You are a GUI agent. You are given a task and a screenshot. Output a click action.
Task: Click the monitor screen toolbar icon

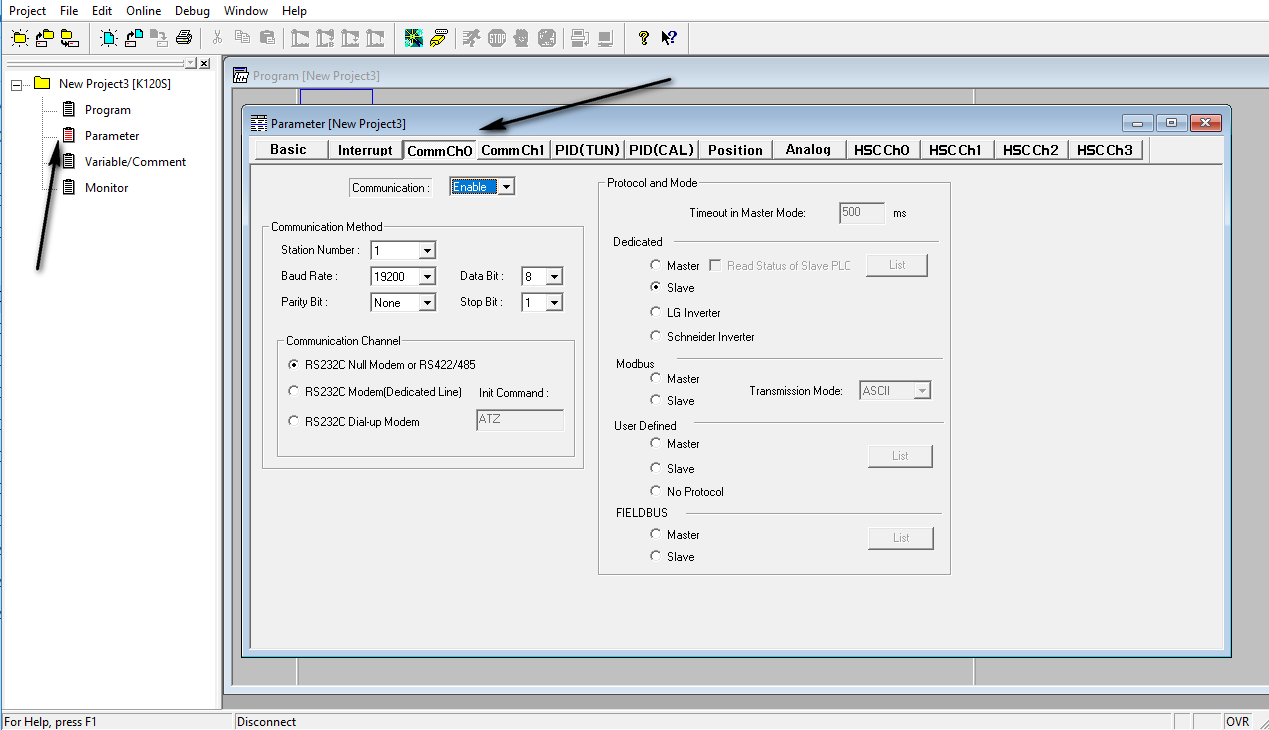pyautogui.click(x=605, y=38)
